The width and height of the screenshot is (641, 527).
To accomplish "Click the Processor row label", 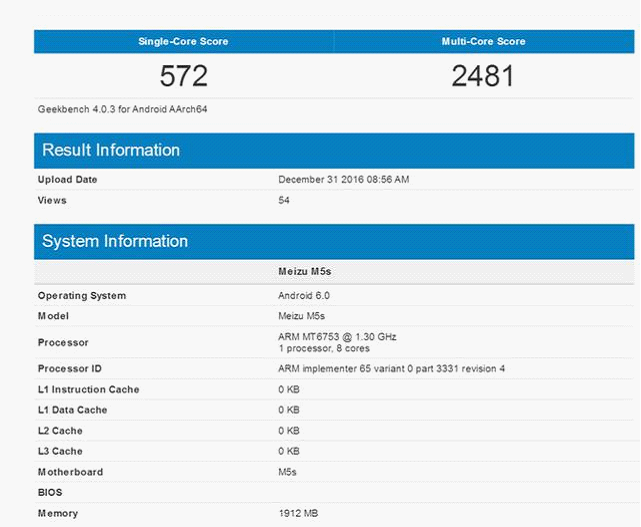I will coord(63,343).
